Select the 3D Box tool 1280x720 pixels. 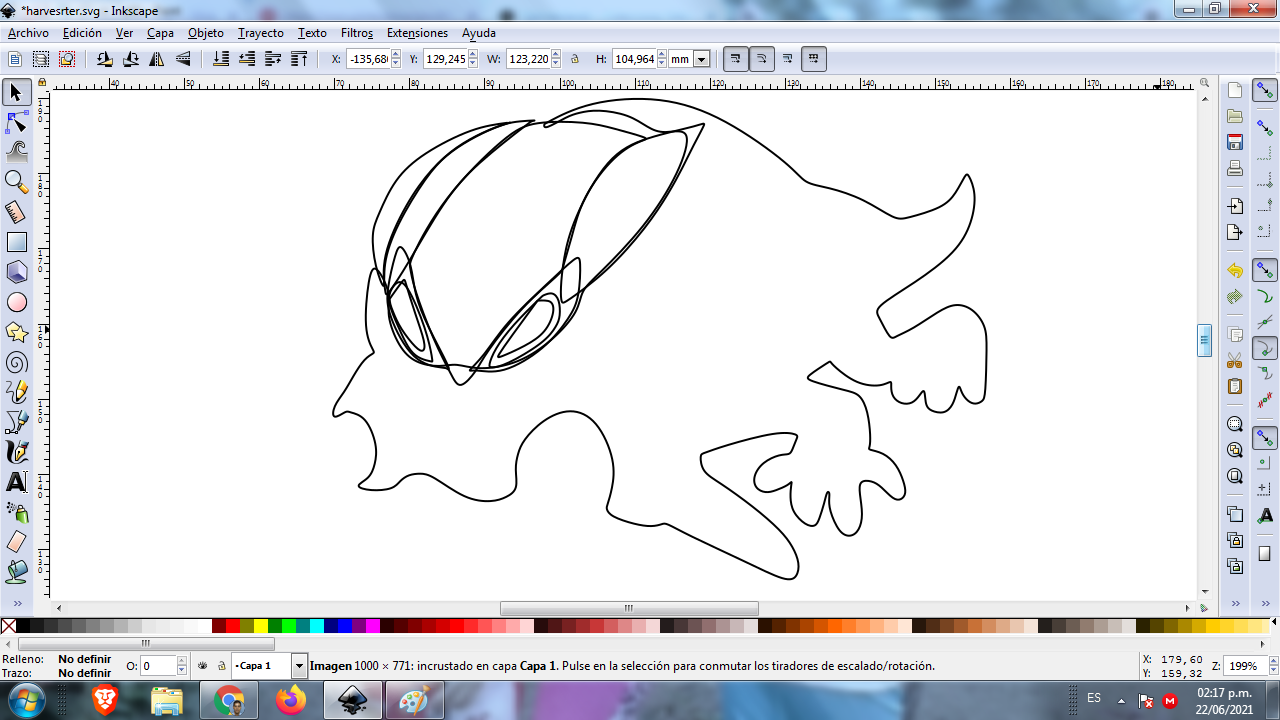point(16,272)
